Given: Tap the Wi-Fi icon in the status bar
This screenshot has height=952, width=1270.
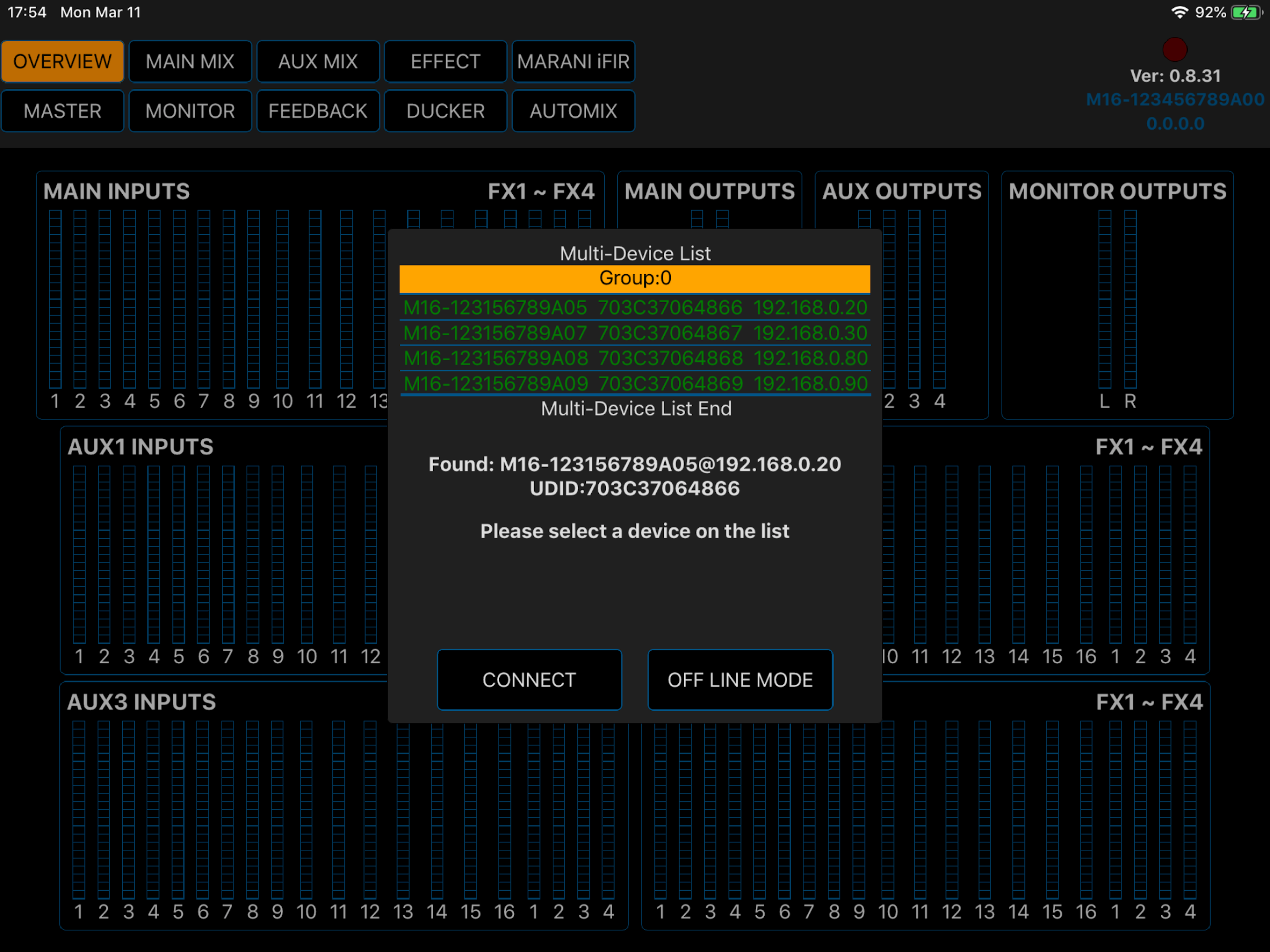Looking at the screenshot, I should [1180, 12].
